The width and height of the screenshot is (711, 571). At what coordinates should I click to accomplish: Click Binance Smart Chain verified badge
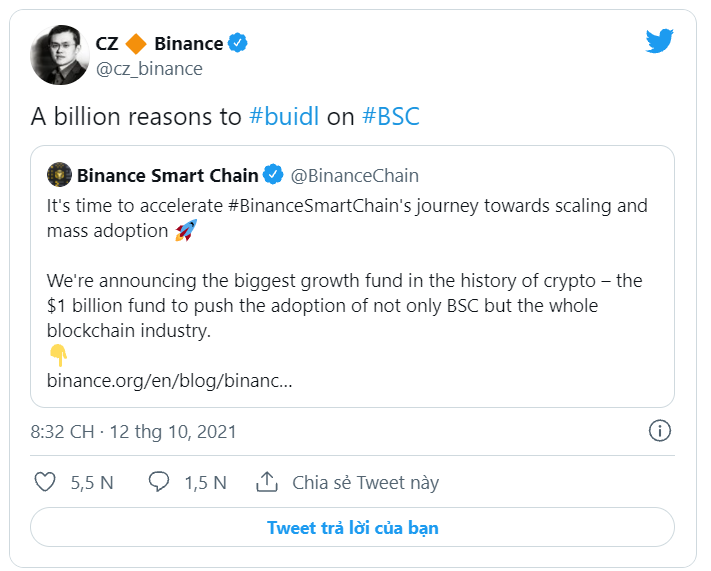pyautogui.click(x=274, y=175)
